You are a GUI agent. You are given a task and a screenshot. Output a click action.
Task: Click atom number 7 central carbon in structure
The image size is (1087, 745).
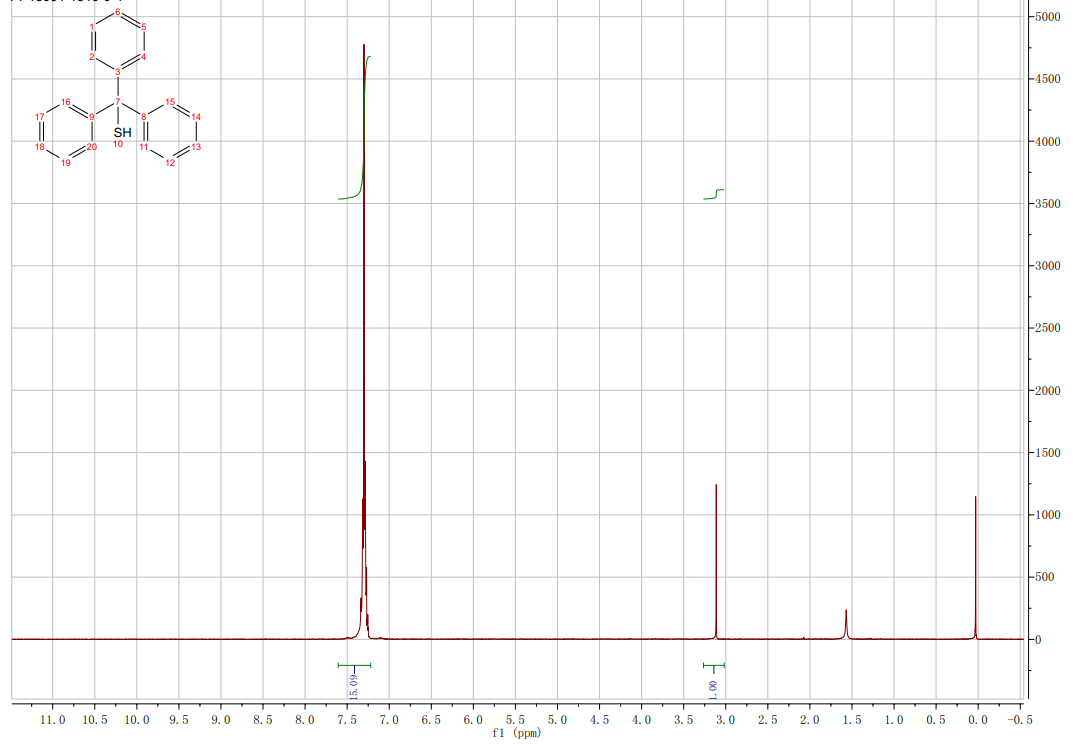pyautogui.click(x=117, y=101)
